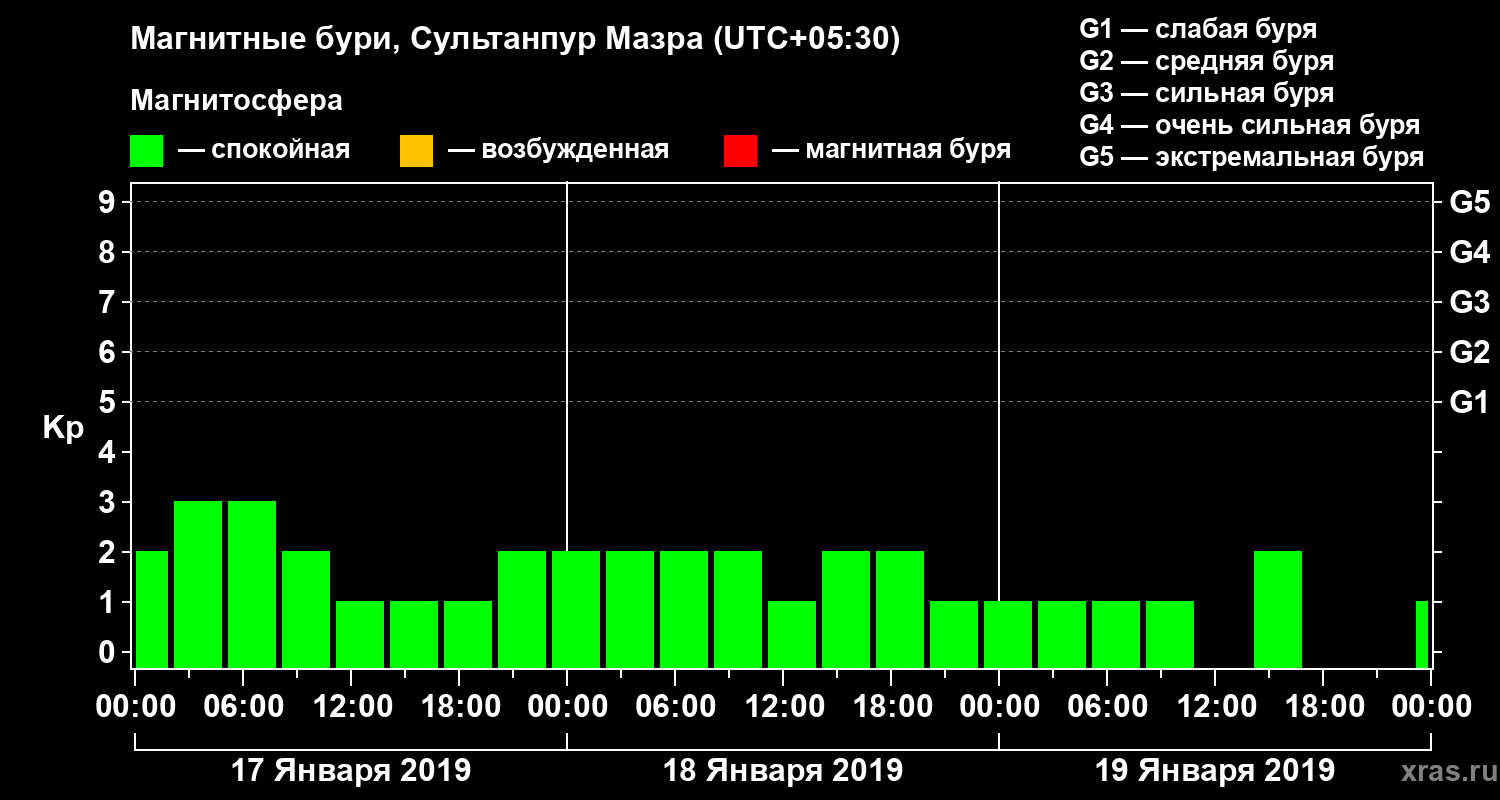Click the G1 label on the right axis

click(1469, 403)
